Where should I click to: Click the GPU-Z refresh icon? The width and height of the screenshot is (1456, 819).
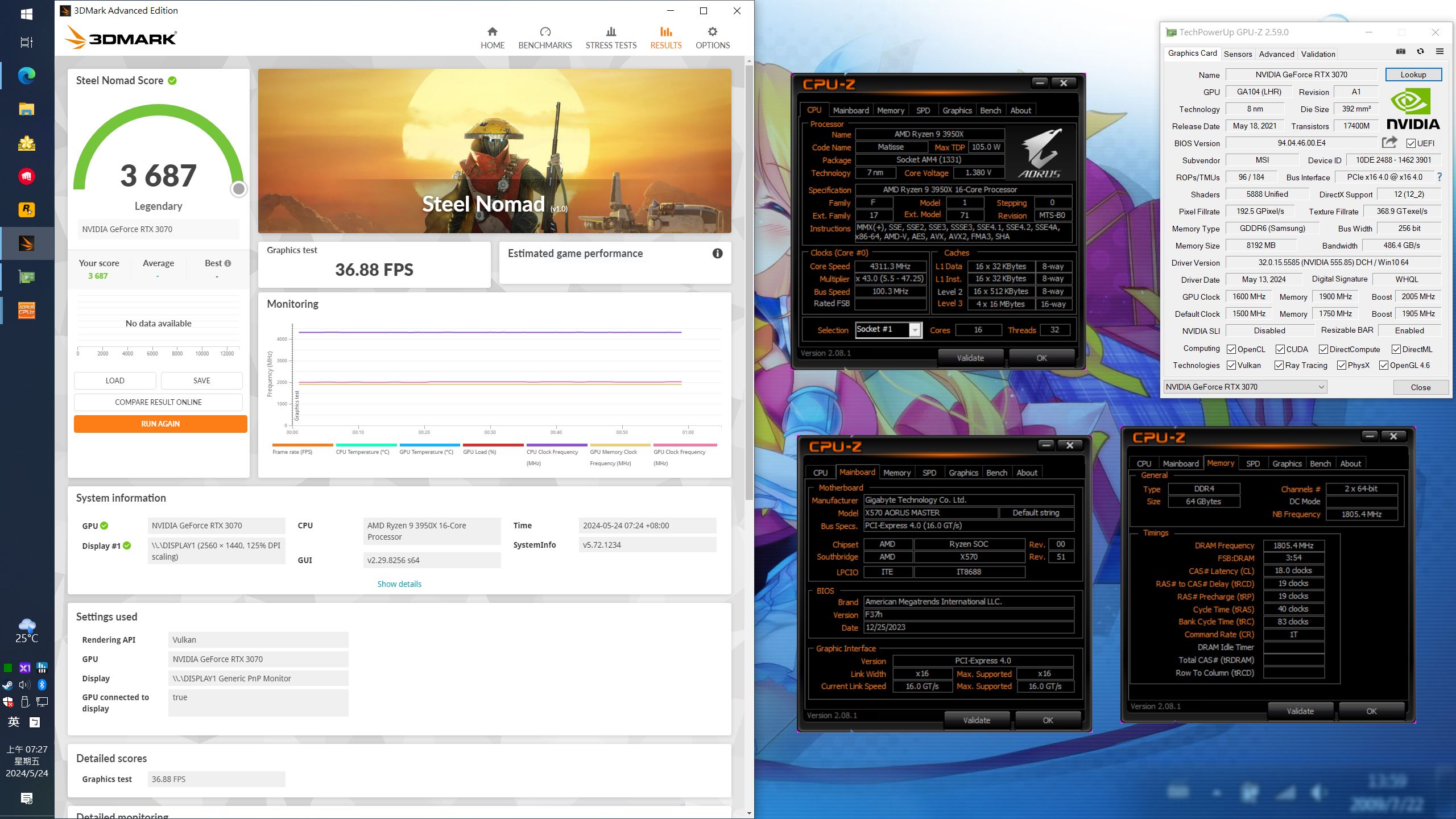click(1420, 52)
